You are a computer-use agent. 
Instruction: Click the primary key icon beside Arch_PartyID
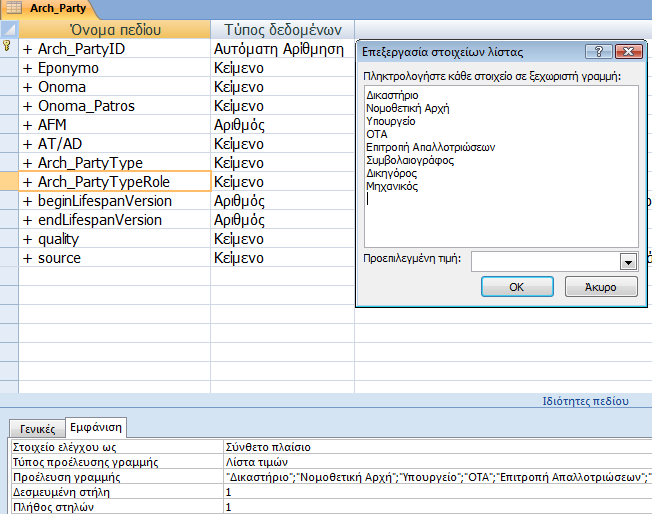click(x=7, y=46)
